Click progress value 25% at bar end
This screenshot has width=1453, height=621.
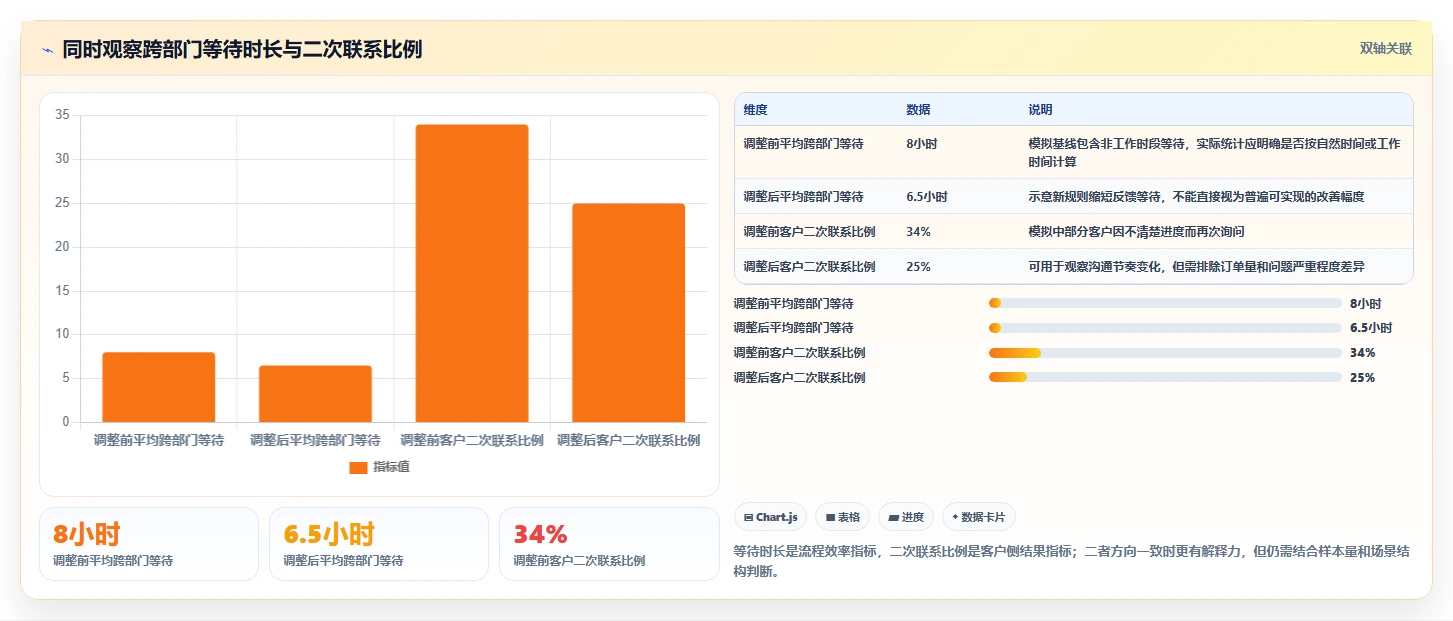1362,378
